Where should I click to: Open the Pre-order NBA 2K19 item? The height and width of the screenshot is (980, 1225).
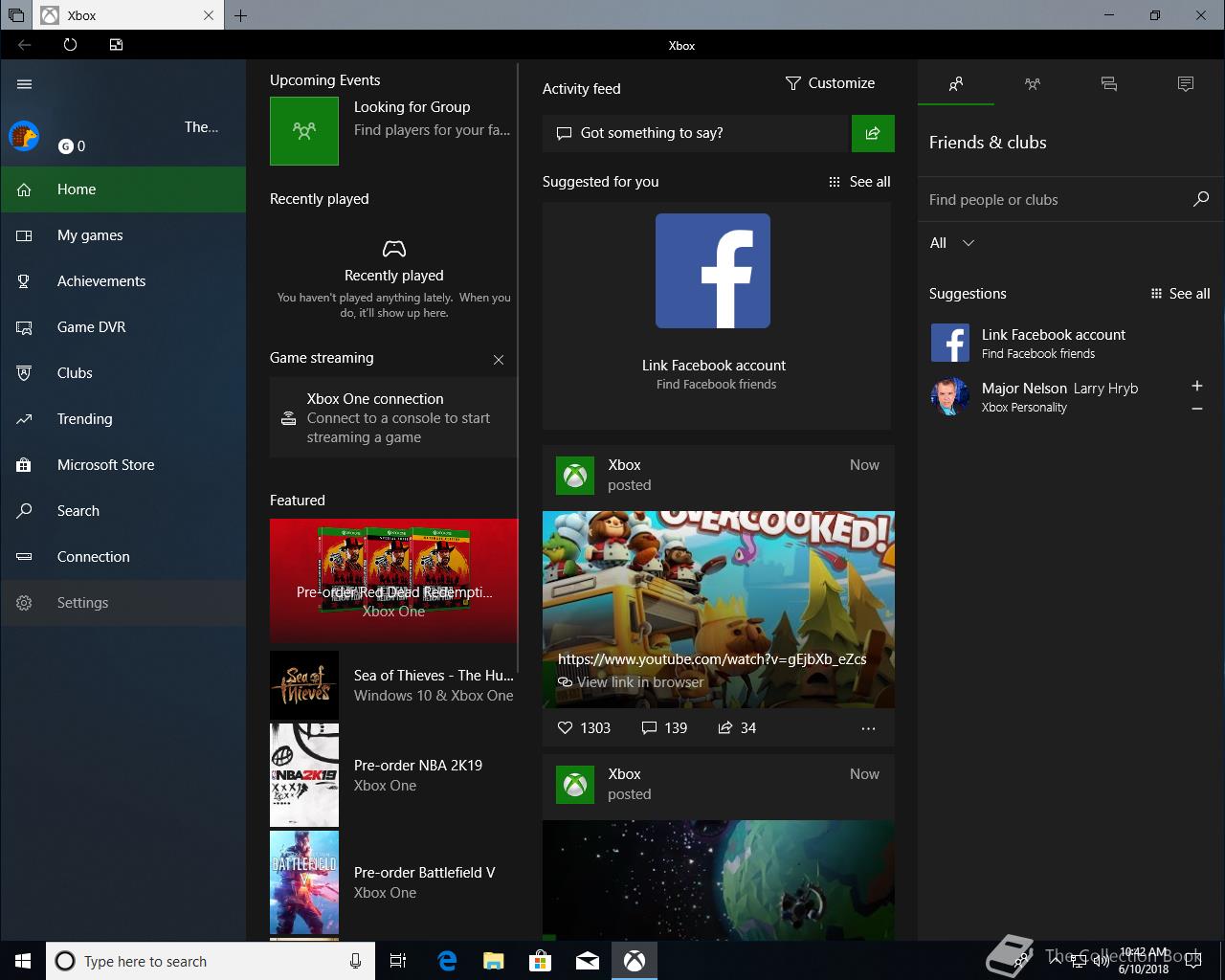tap(393, 775)
